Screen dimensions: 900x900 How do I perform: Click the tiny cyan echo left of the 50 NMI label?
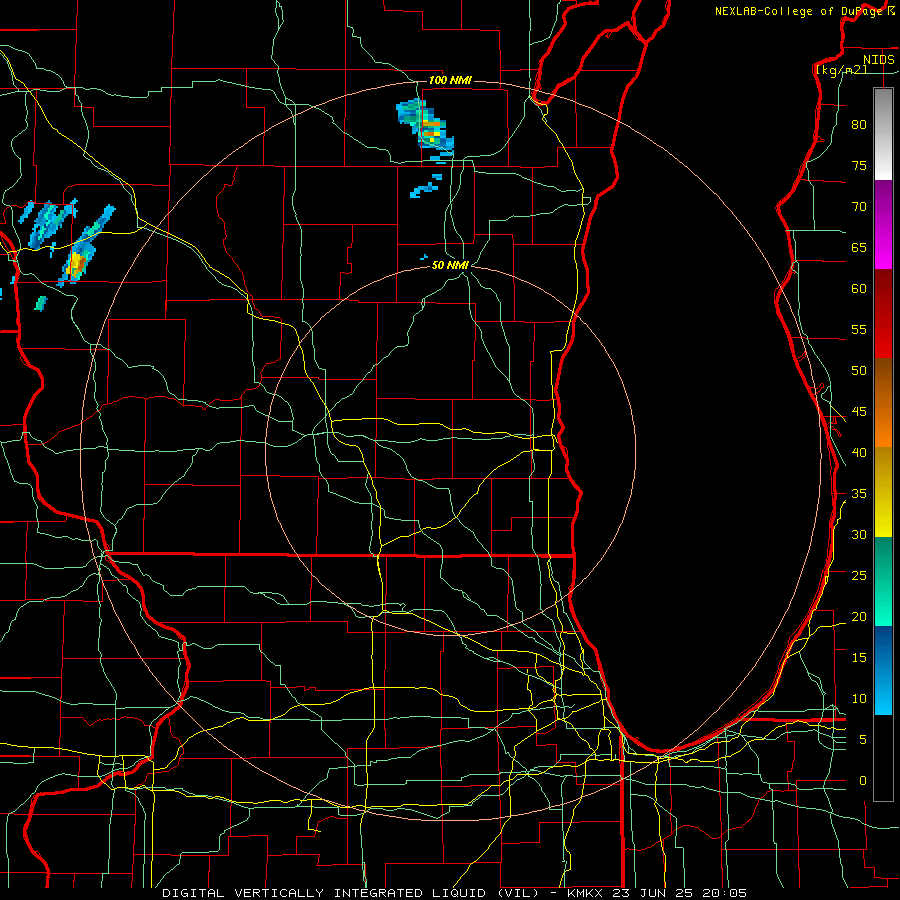click(x=424, y=257)
